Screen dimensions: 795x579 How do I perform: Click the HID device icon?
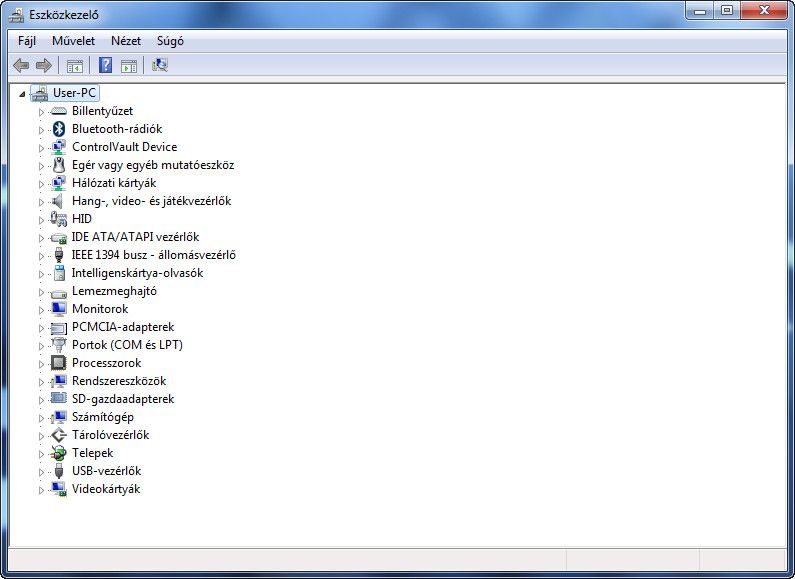tap(58, 219)
